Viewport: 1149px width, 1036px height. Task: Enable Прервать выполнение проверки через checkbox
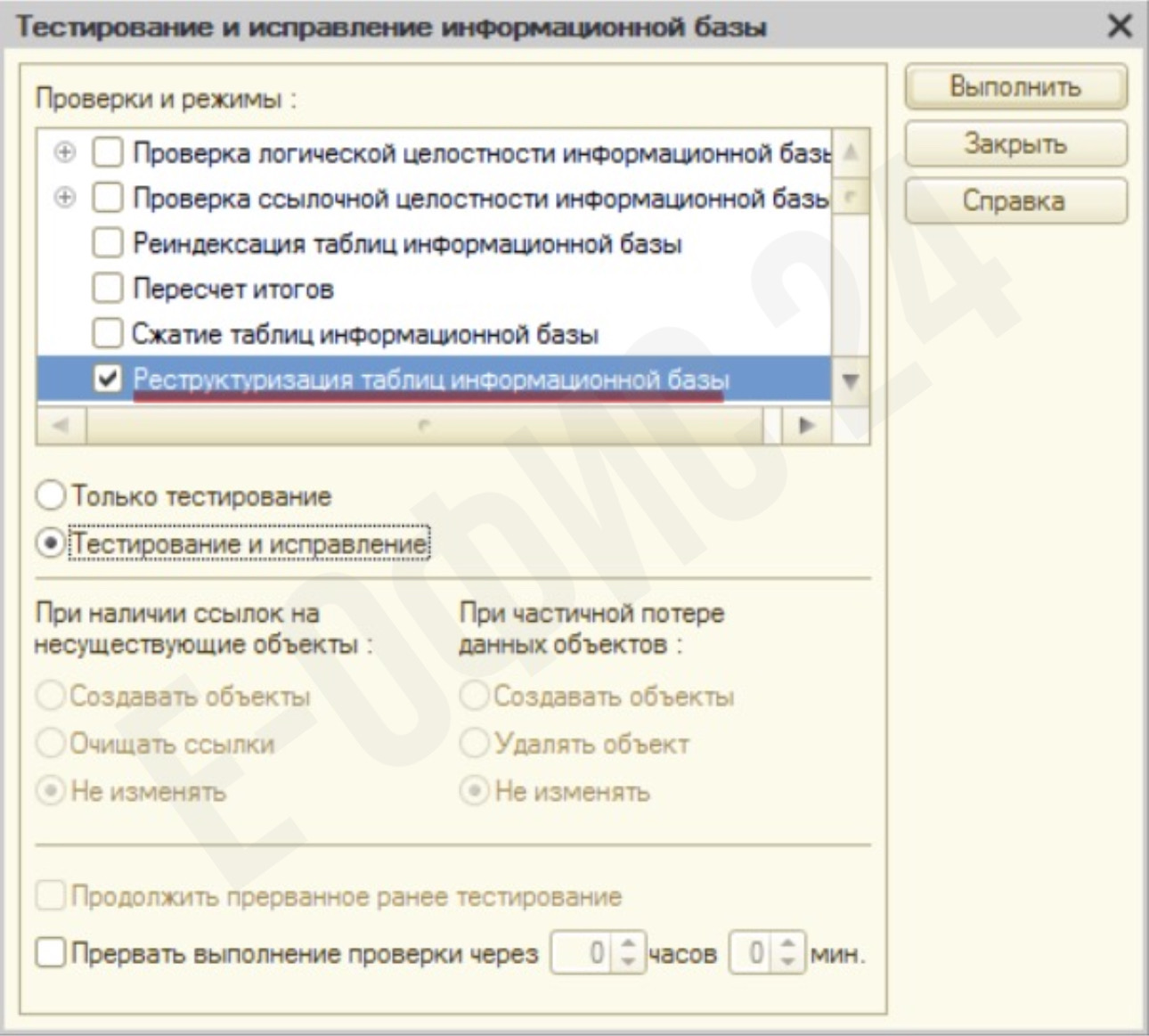(x=51, y=953)
